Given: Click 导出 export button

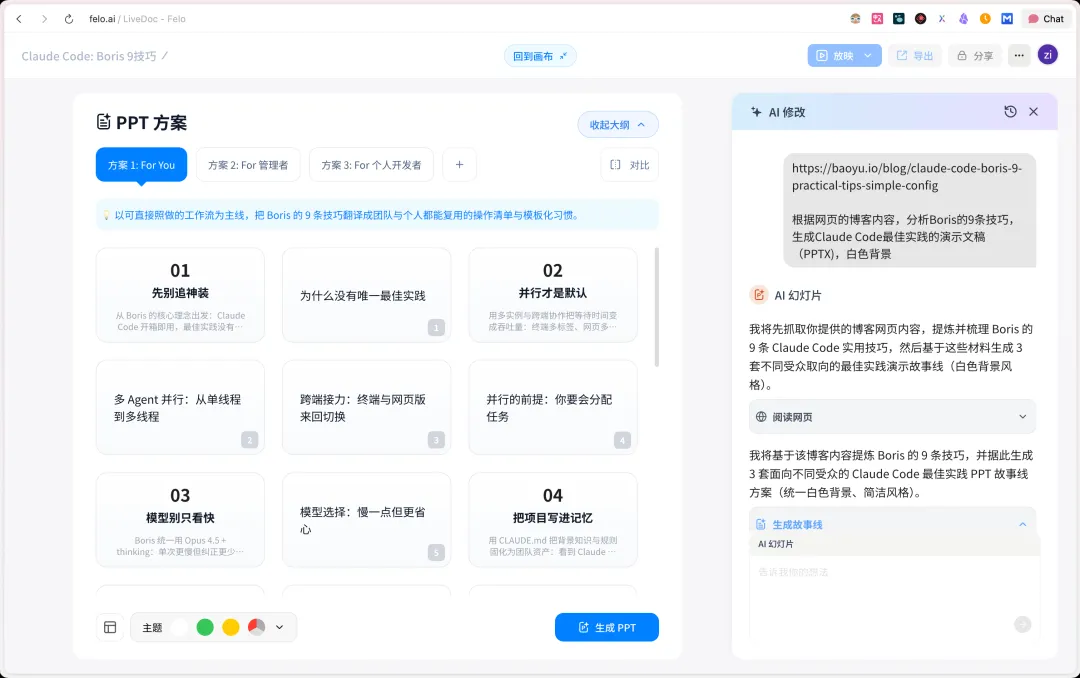Looking at the screenshot, I should (915, 56).
